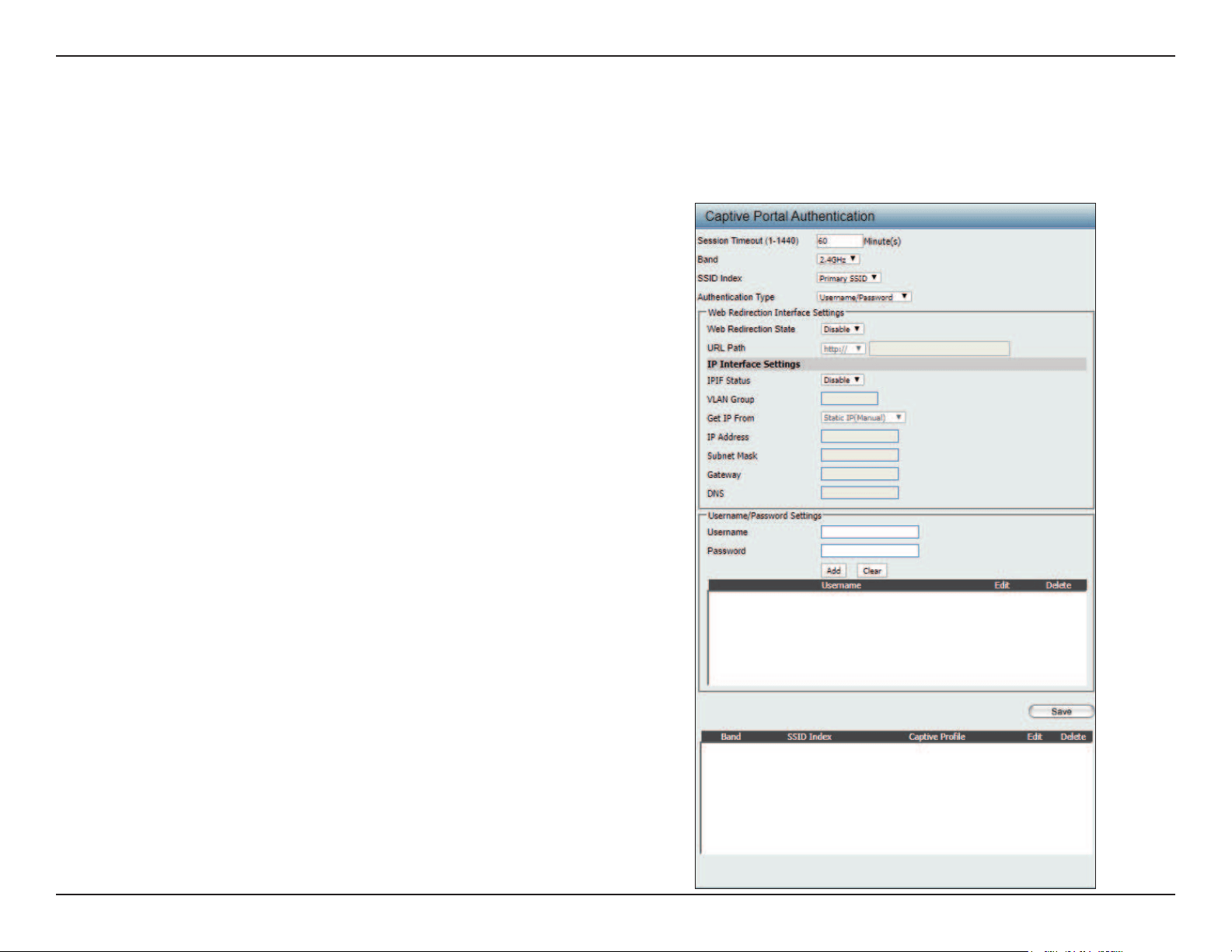This screenshot has height=952, width=1232.
Task: Click the IP Address field
Action: point(860,437)
